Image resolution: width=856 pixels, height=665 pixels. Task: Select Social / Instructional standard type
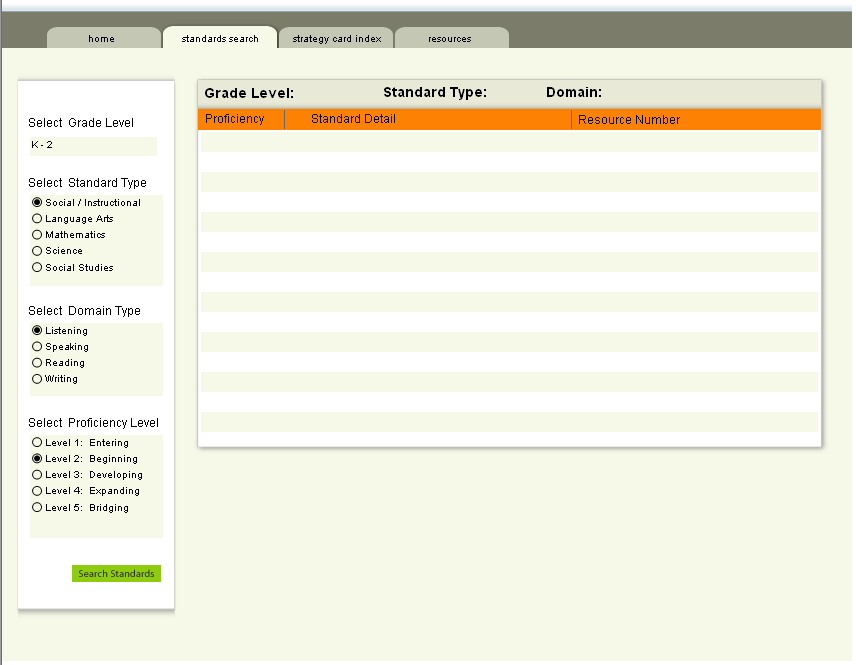37,203
